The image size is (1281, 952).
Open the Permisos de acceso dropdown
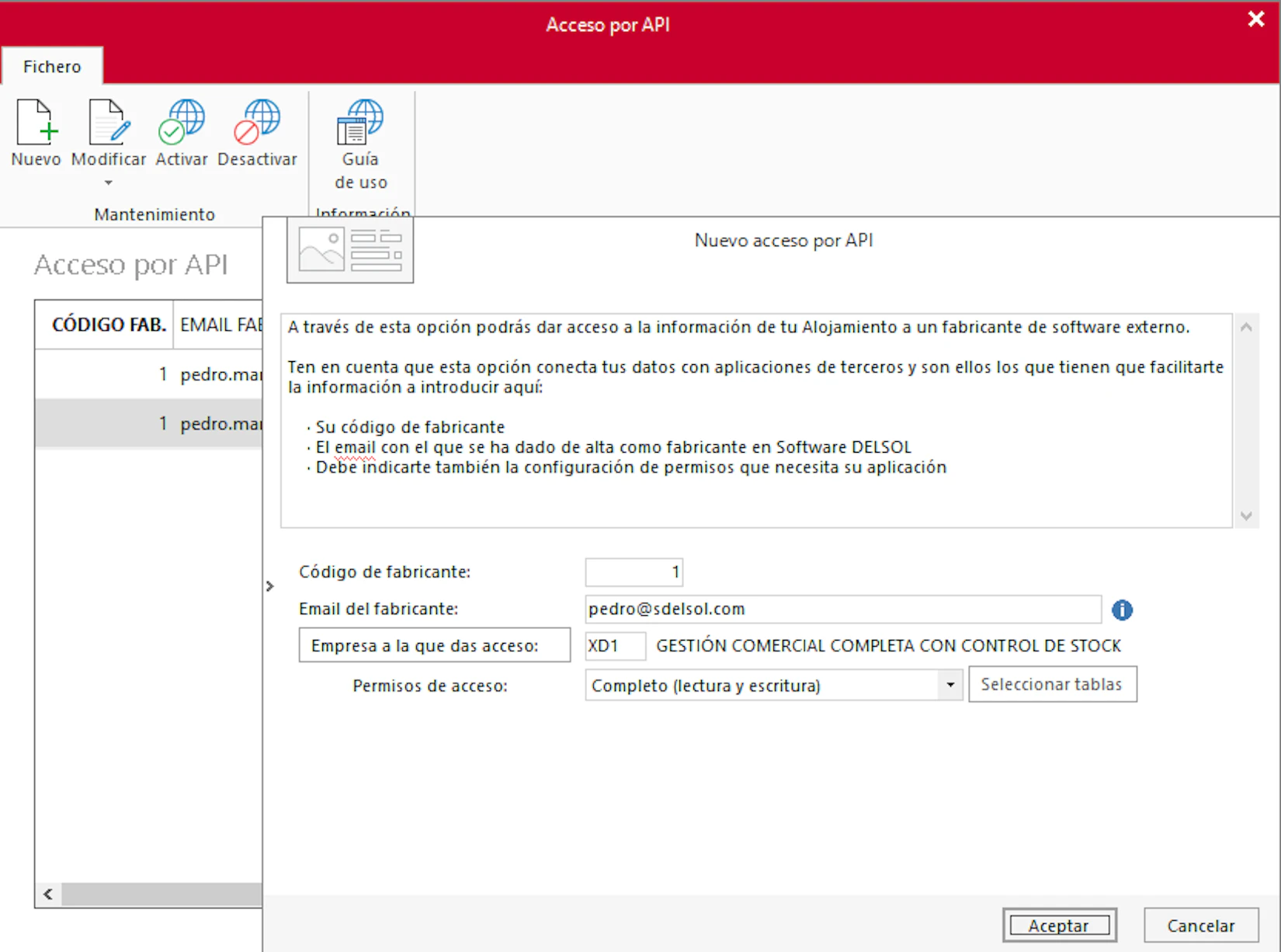tap(949, 685)
